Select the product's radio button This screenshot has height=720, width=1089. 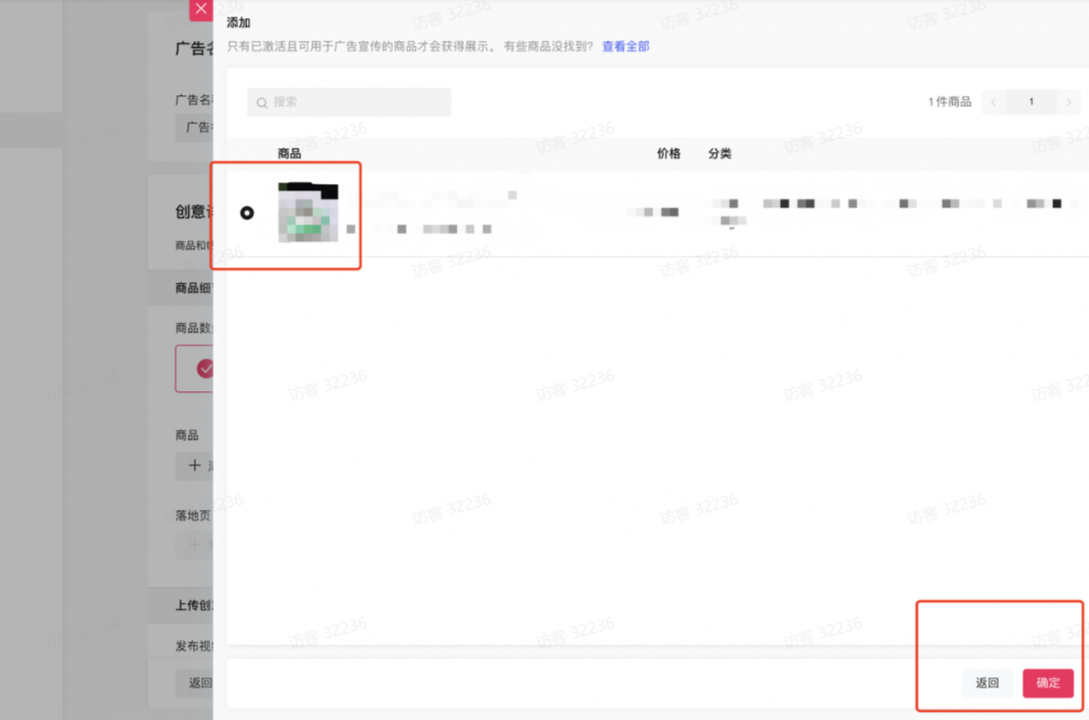click(x=247, y=213)
